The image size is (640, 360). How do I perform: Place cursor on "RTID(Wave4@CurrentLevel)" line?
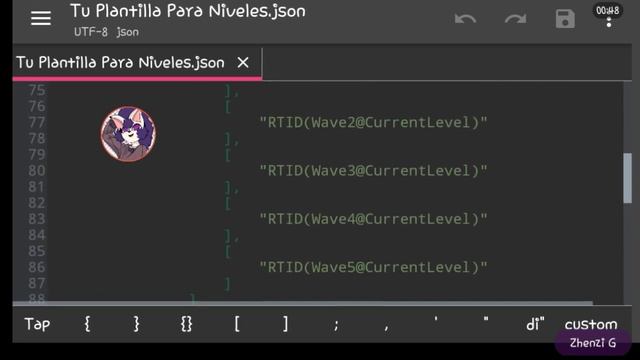tap(373, 219)
